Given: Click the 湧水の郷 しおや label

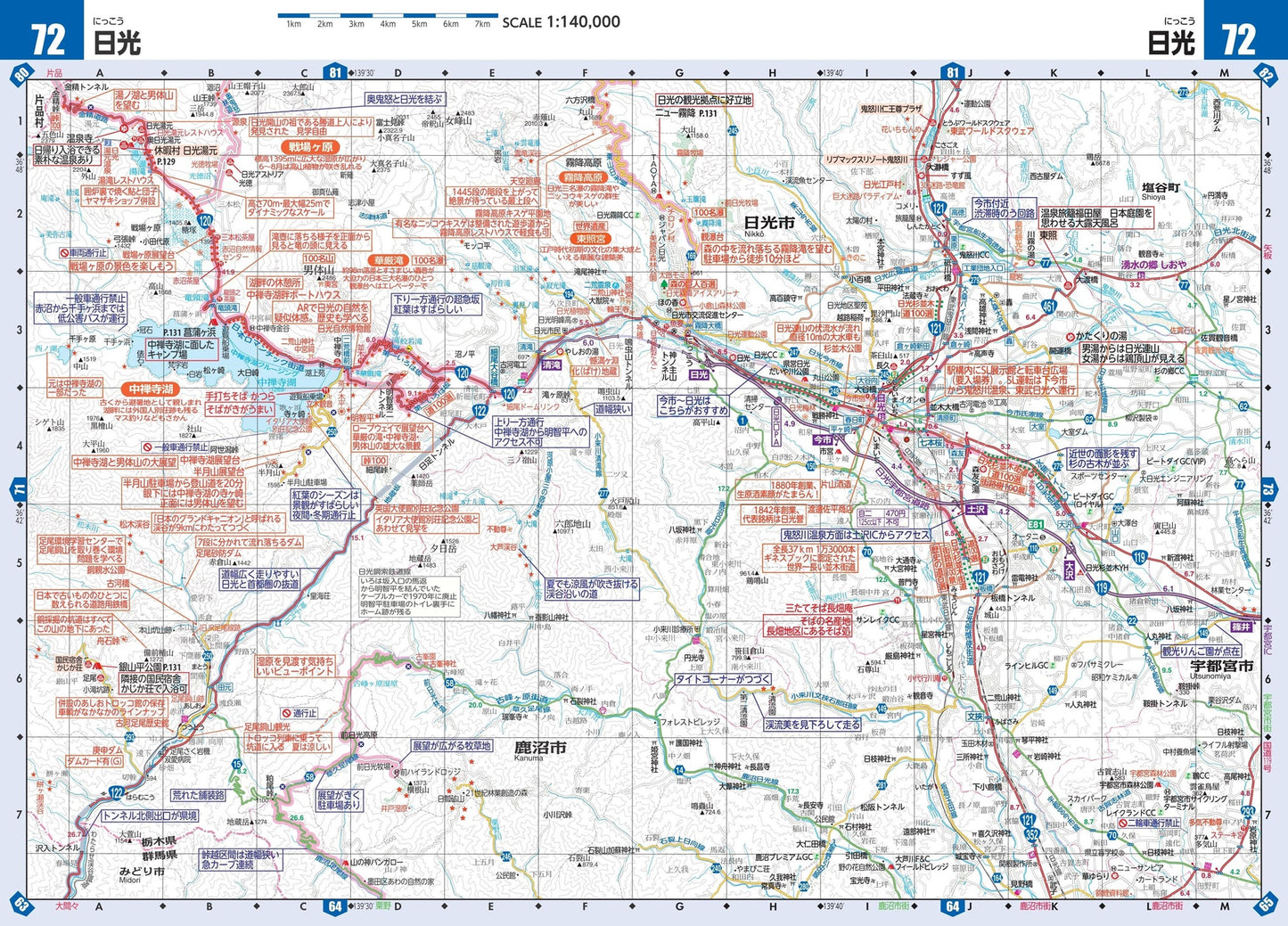Looking at the screenshot, I should pos(1153,265).
